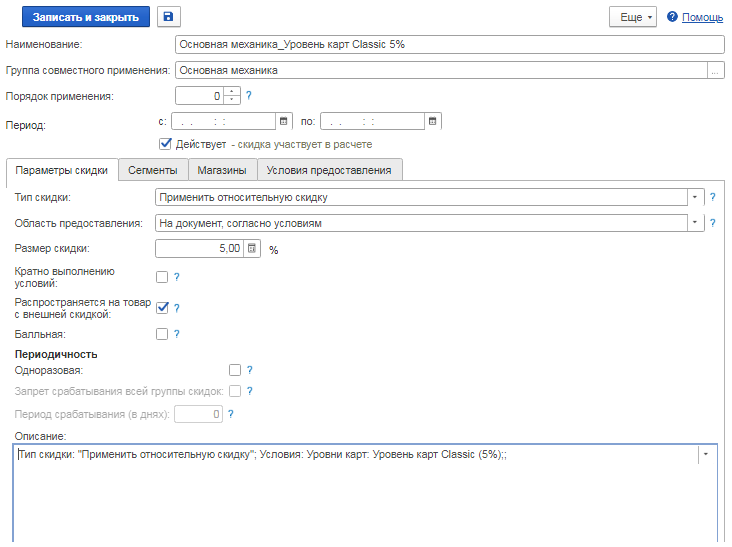Screen dimensions: 732x547
Task: Increase Порядок применения with up arrow
Action: [232, 91]
